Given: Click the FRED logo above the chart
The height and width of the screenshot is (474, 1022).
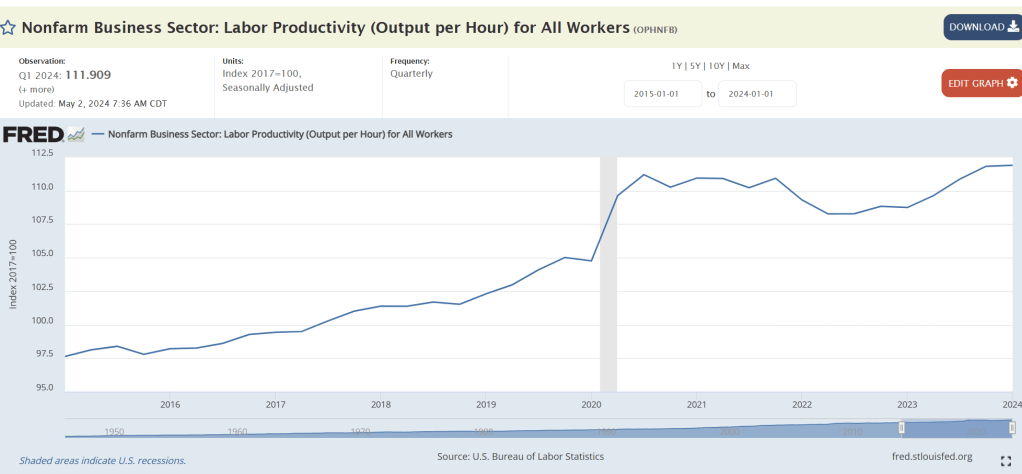Looking at the screenshot, I should tap(33, 134).
